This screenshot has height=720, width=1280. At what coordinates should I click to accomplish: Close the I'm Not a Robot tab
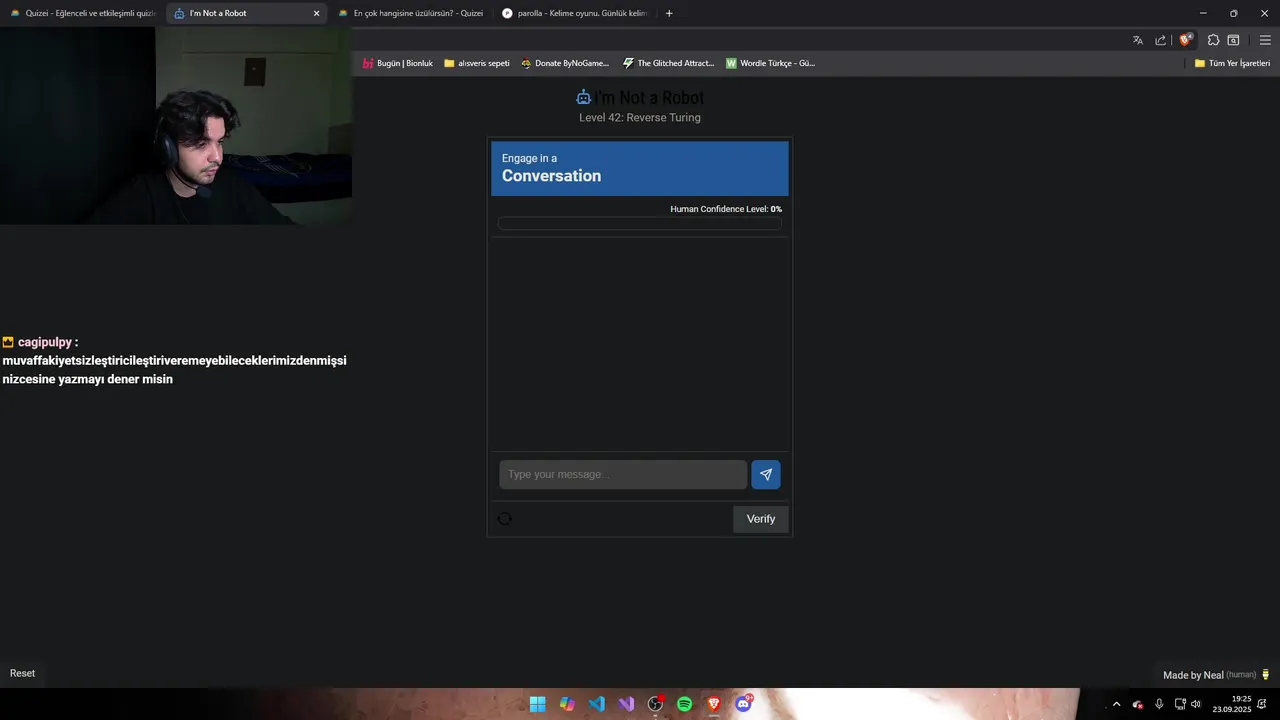pyautogui.click(x=316, y=13)
